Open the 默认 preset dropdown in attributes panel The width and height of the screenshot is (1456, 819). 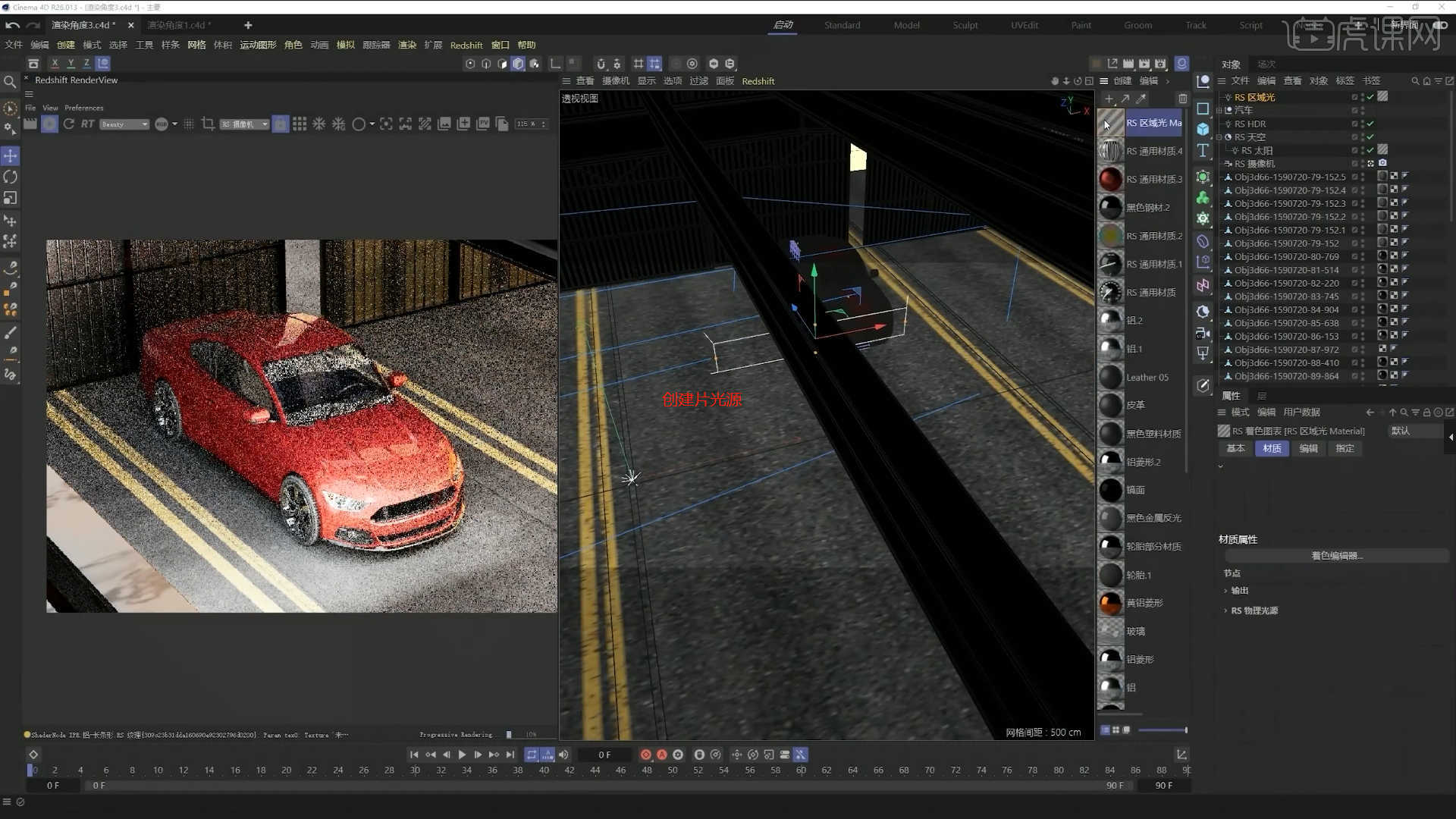coord(1414,430)
